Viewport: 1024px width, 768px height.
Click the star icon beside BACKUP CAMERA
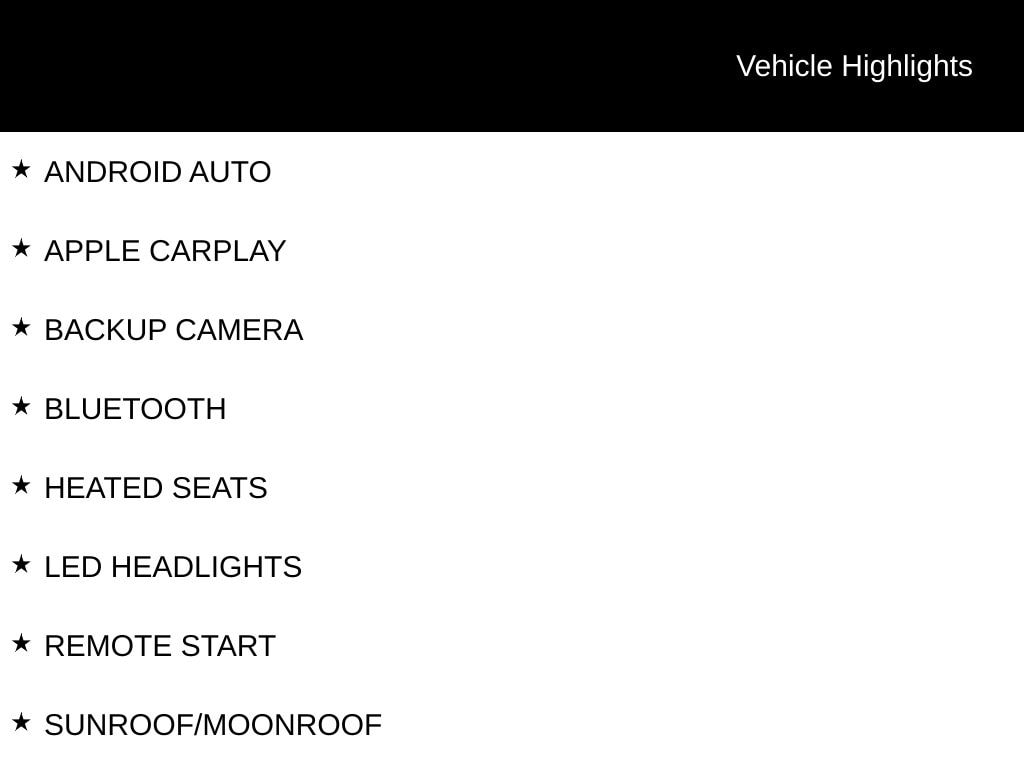[21, 327]
